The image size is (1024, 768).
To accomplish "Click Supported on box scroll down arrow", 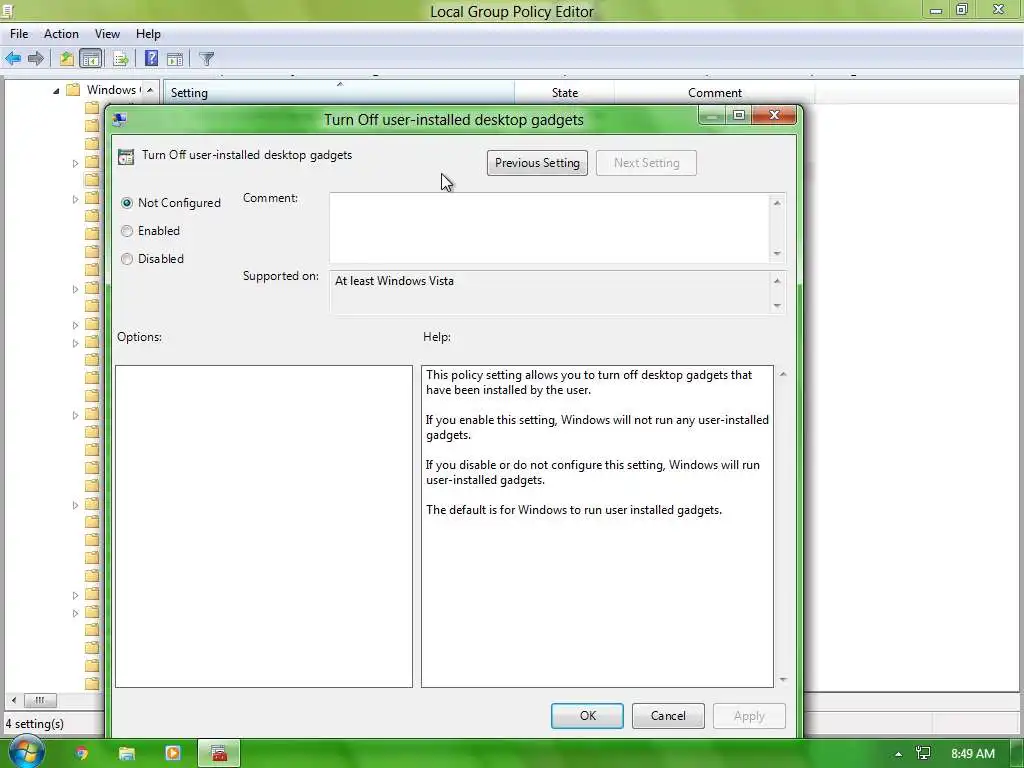I will point(777,306).
